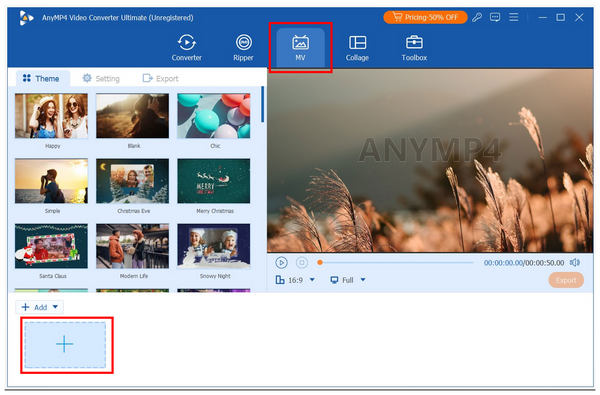Open the Collage module
This screenshot has height=395, width=600.
(x=357, y=48)
